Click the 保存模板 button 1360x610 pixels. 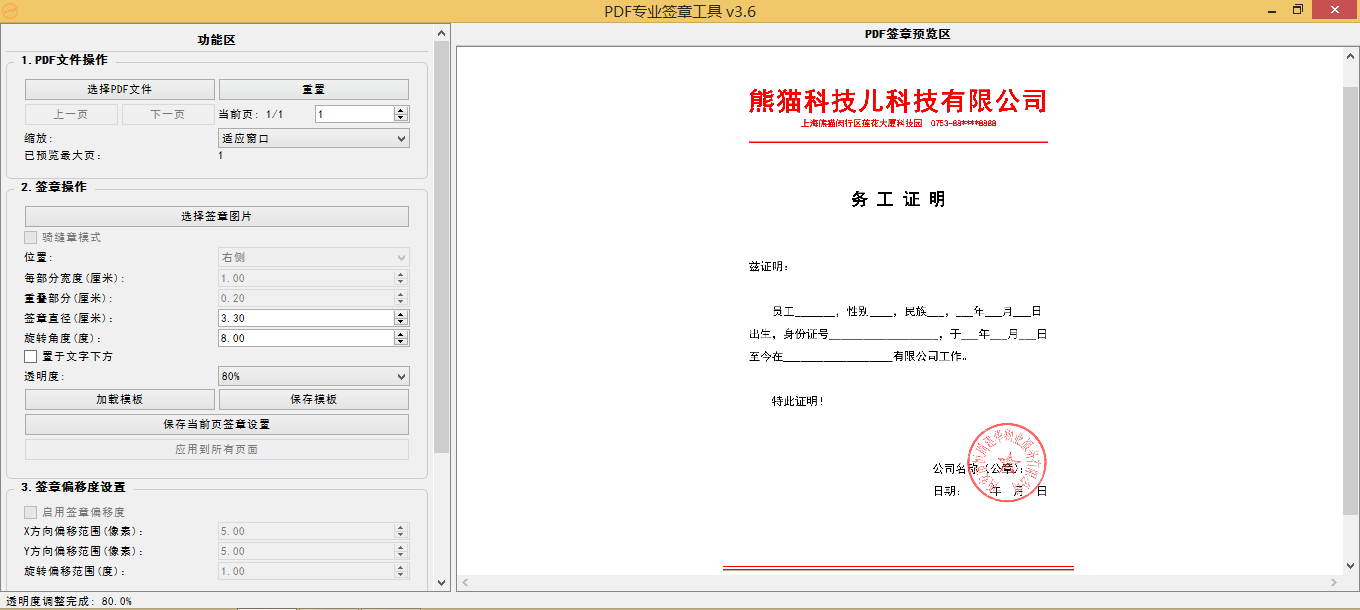[314, 399]
